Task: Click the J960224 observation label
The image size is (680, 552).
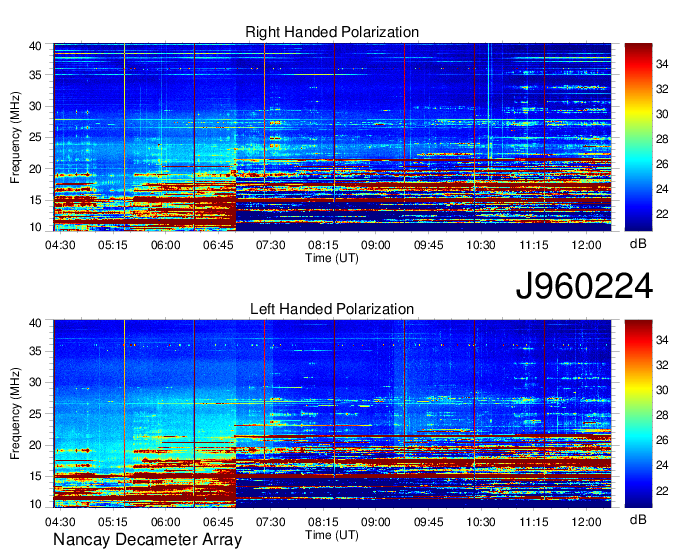Action: 584,286
